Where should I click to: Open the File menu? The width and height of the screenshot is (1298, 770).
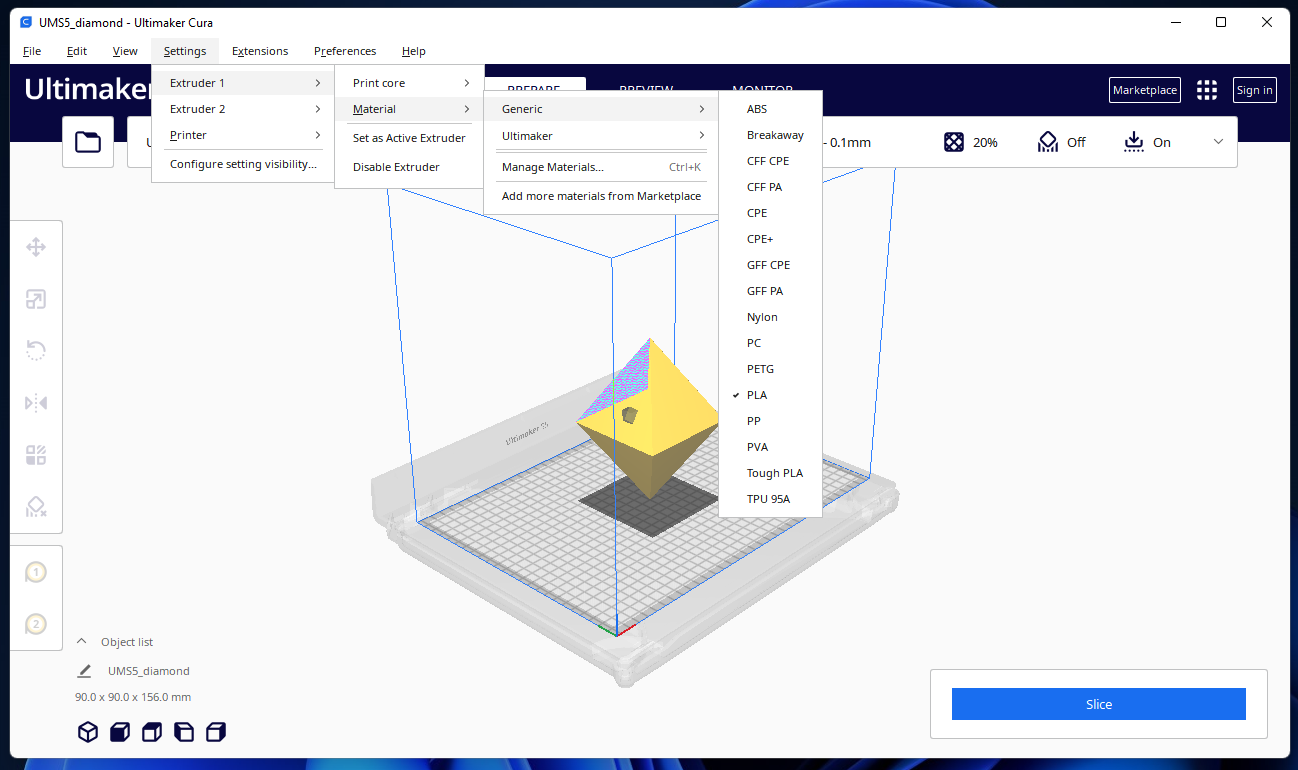tap(32, 51)
